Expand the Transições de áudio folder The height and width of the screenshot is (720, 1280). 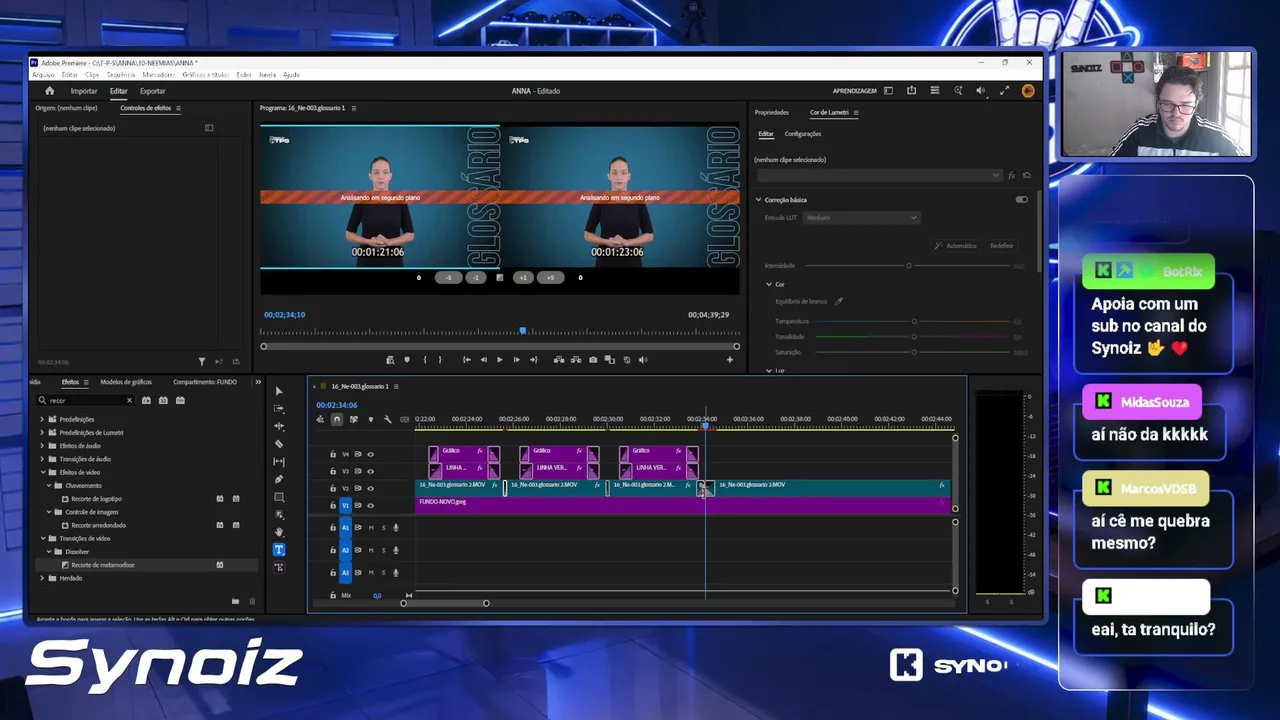(42, 459)
